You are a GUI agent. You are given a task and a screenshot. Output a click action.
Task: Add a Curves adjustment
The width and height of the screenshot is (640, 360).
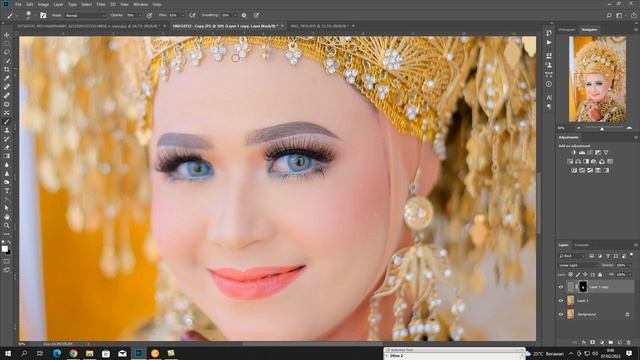coord(590,152)
